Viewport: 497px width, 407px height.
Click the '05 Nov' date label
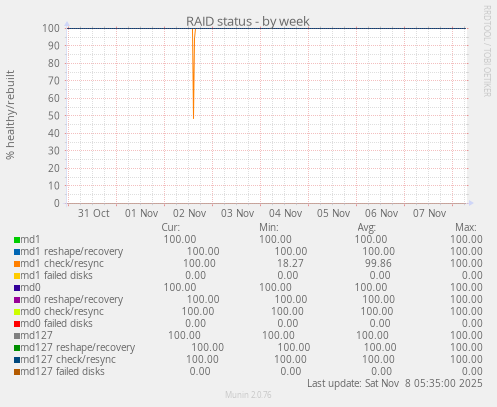333,213
